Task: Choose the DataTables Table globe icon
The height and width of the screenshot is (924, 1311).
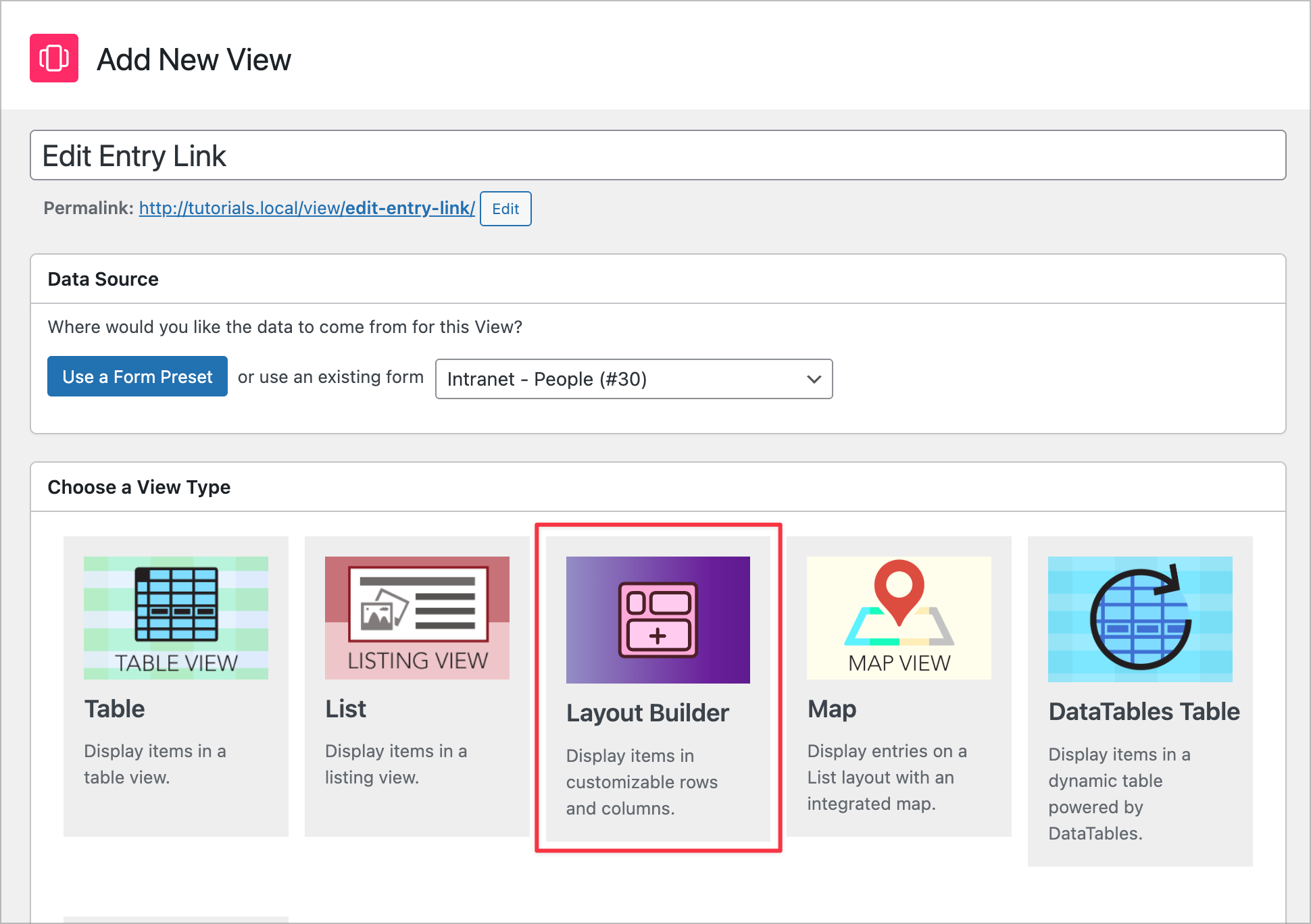Action: pos(1140,619)
